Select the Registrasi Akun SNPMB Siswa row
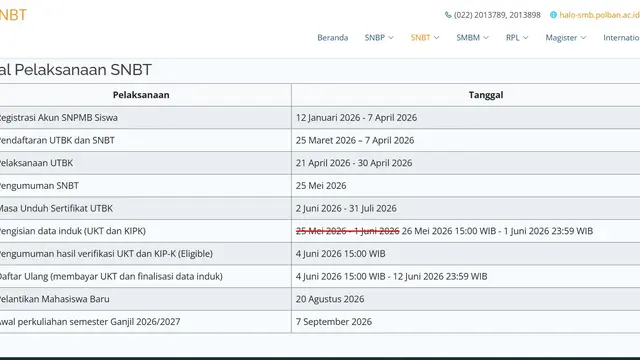Image resolution: width=640 pixels, height=360 pixels. [320, 118]
